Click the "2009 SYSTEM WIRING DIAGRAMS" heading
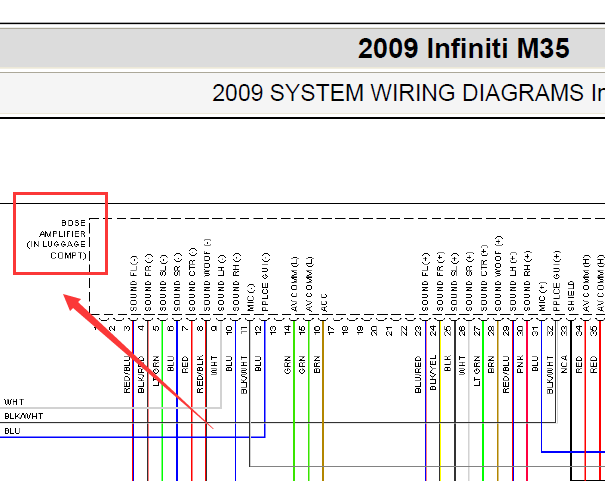The image size is (605, 481). point(398,93)
